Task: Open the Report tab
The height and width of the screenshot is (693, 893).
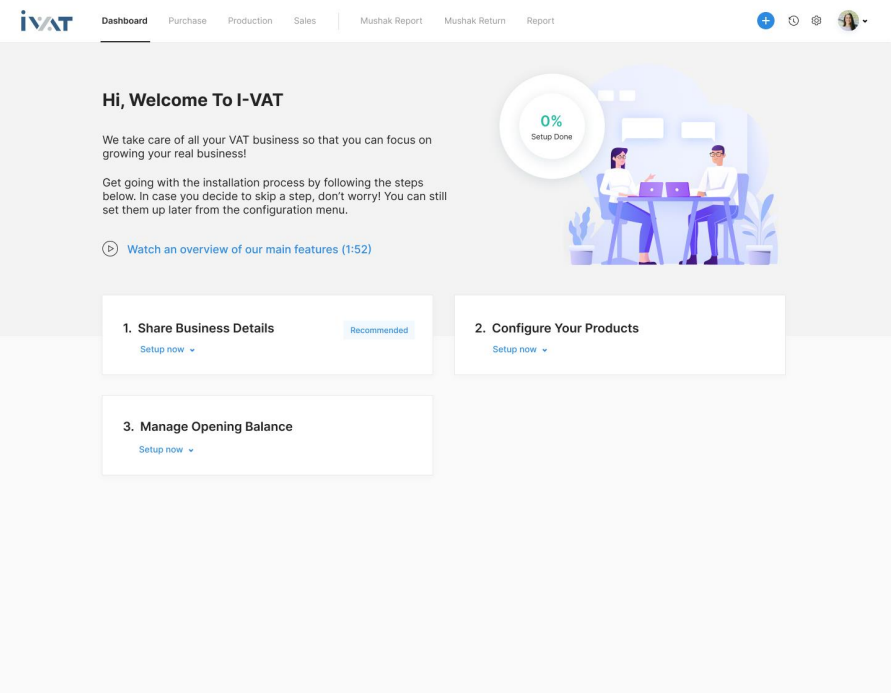Action: point(540,21)
